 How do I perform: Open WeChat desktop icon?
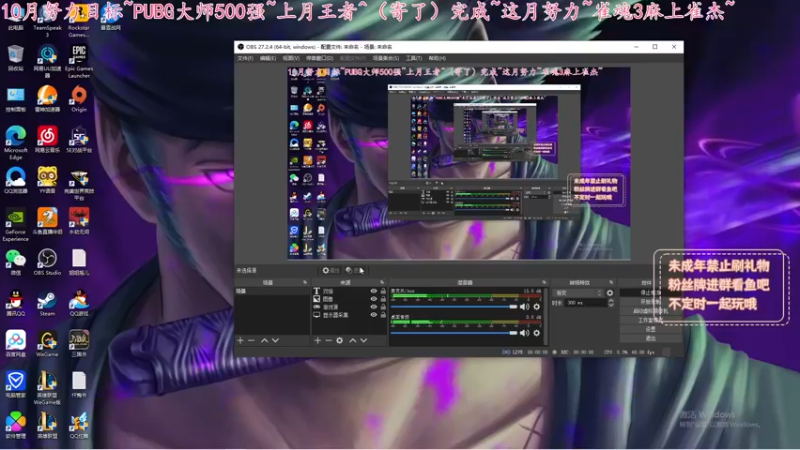[x=16, y=262]
